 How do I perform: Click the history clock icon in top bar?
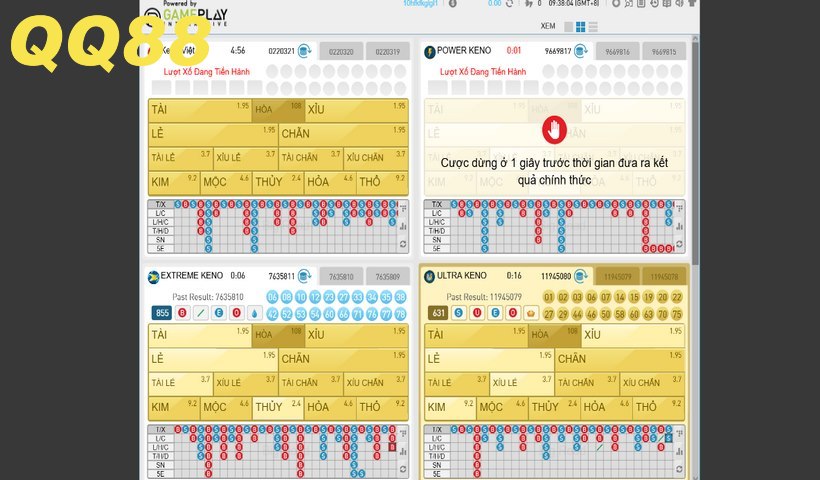click(655, 3)
